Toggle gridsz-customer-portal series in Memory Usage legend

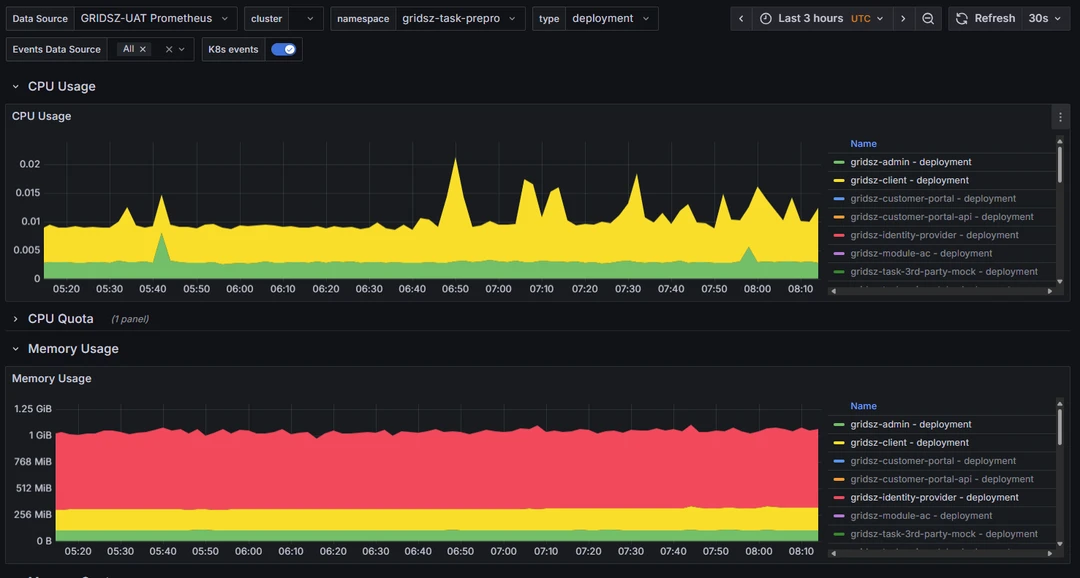coord(919,461)
